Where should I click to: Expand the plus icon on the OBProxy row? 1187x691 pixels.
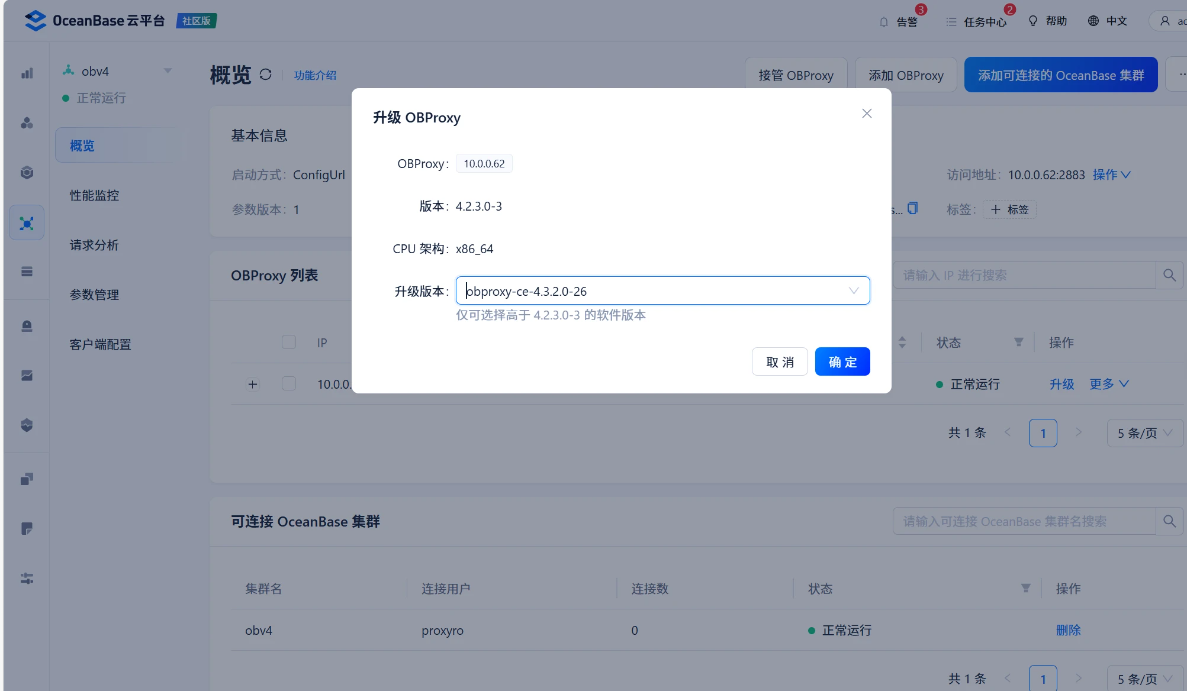click(x=252, y=383)
